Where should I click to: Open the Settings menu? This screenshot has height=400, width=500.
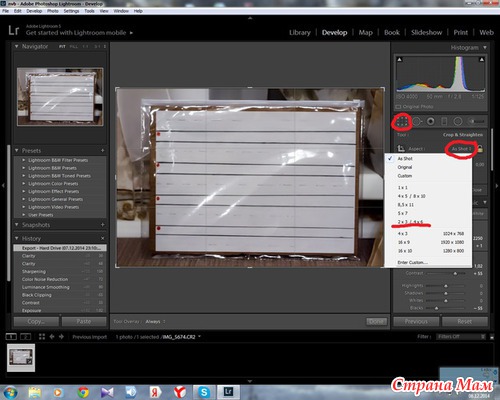[x=71, y=11]
